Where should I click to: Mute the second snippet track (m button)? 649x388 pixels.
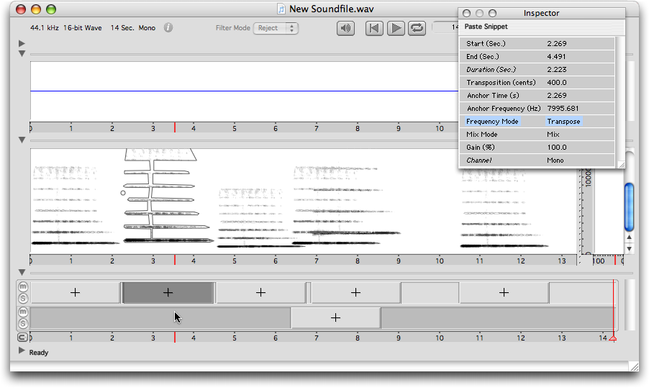[23, 311]
